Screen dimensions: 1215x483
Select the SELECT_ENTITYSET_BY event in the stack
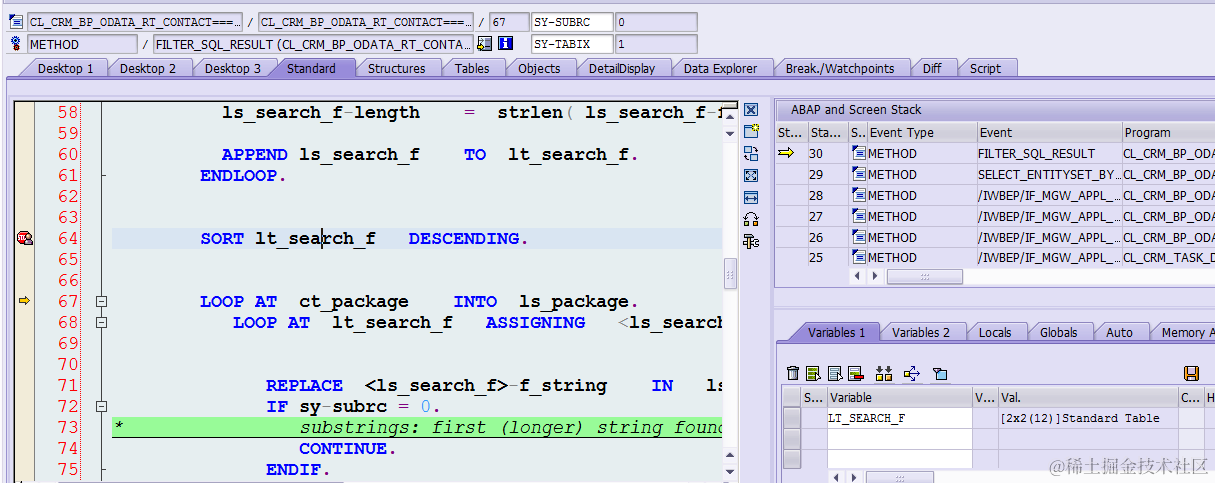(x=1048, y=174)
